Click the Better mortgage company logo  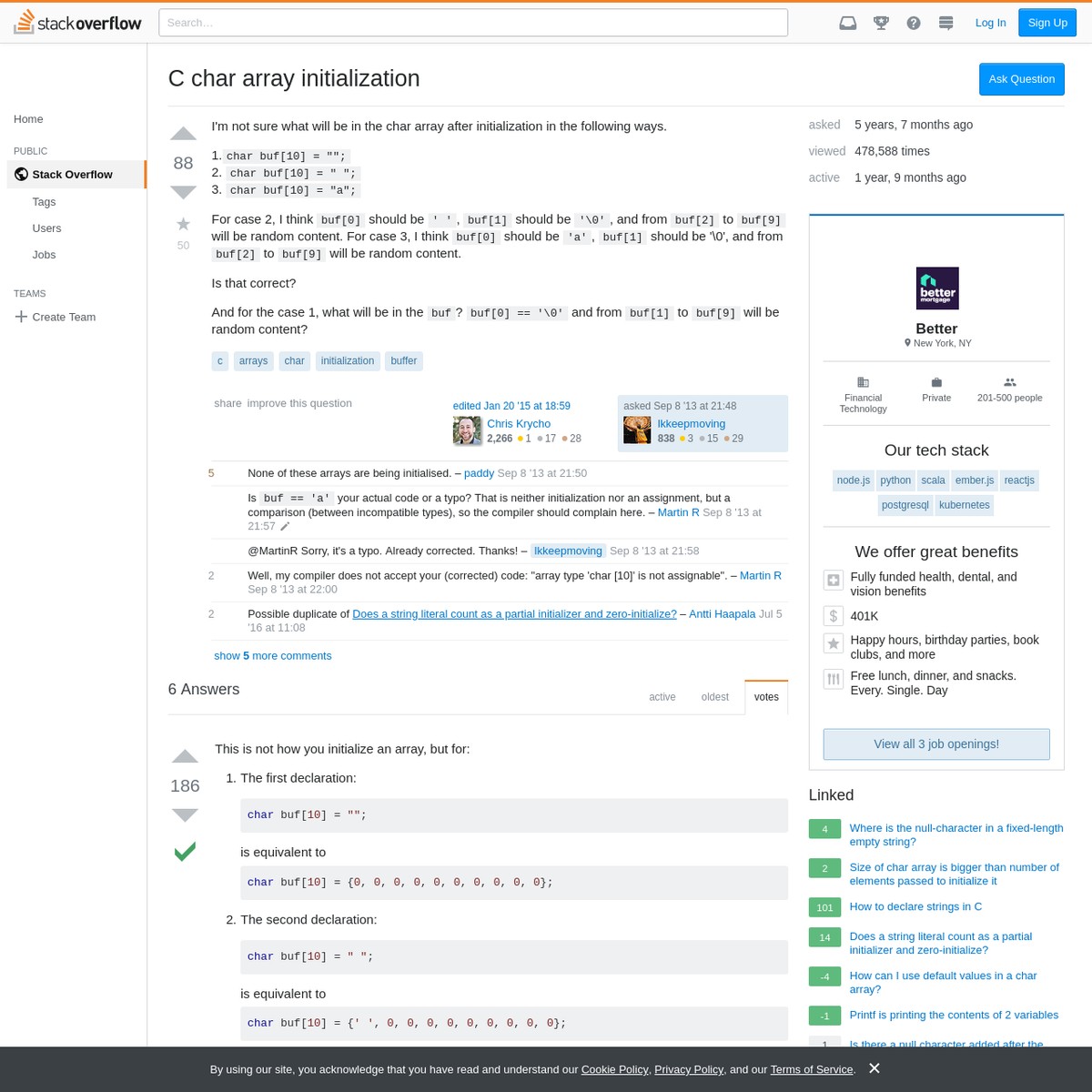[x=937, y=288]
